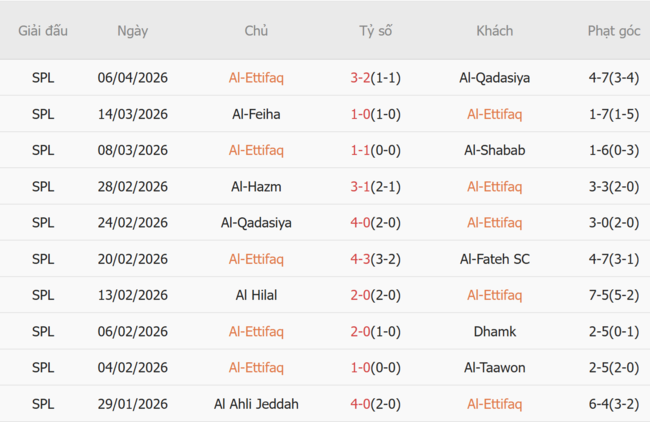Select the Al-Taawon team link
The height and width of the screenshot is (422, 650).
click(494, 367)
